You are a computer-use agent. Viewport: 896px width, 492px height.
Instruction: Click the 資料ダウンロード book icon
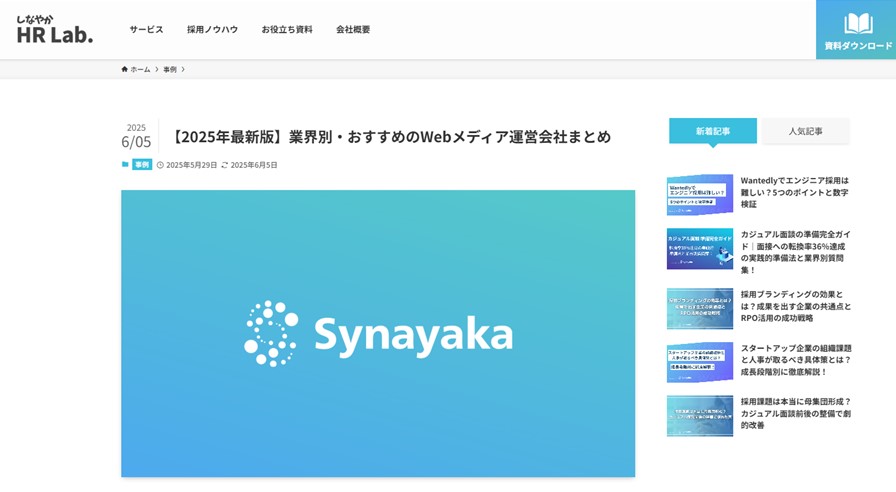pyautogui.click(x=858, y=23)
